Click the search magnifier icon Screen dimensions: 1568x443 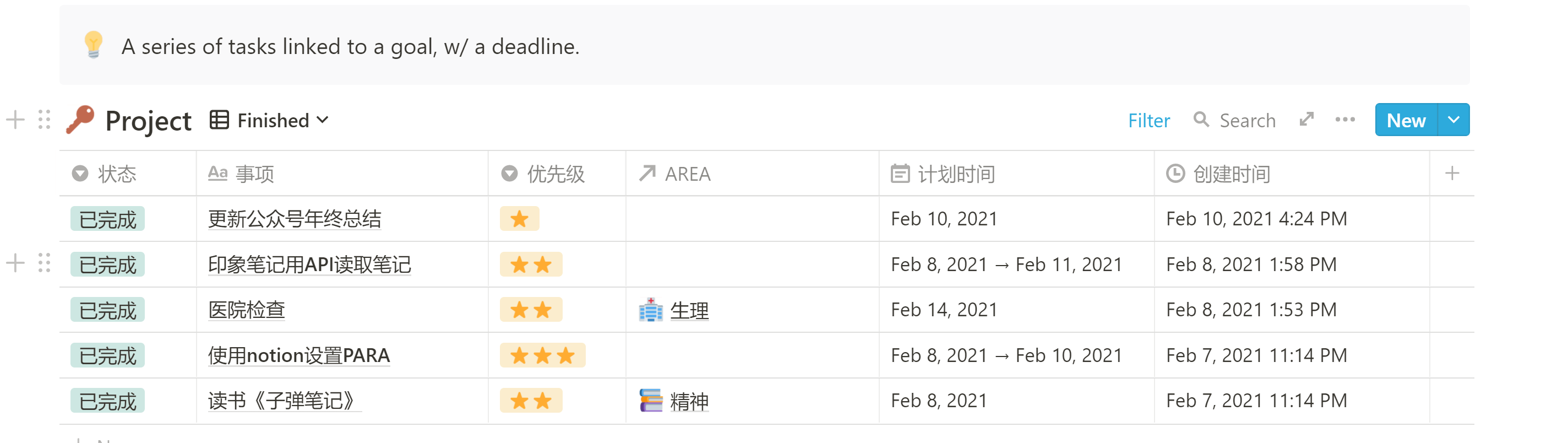tap(1200, 120)
